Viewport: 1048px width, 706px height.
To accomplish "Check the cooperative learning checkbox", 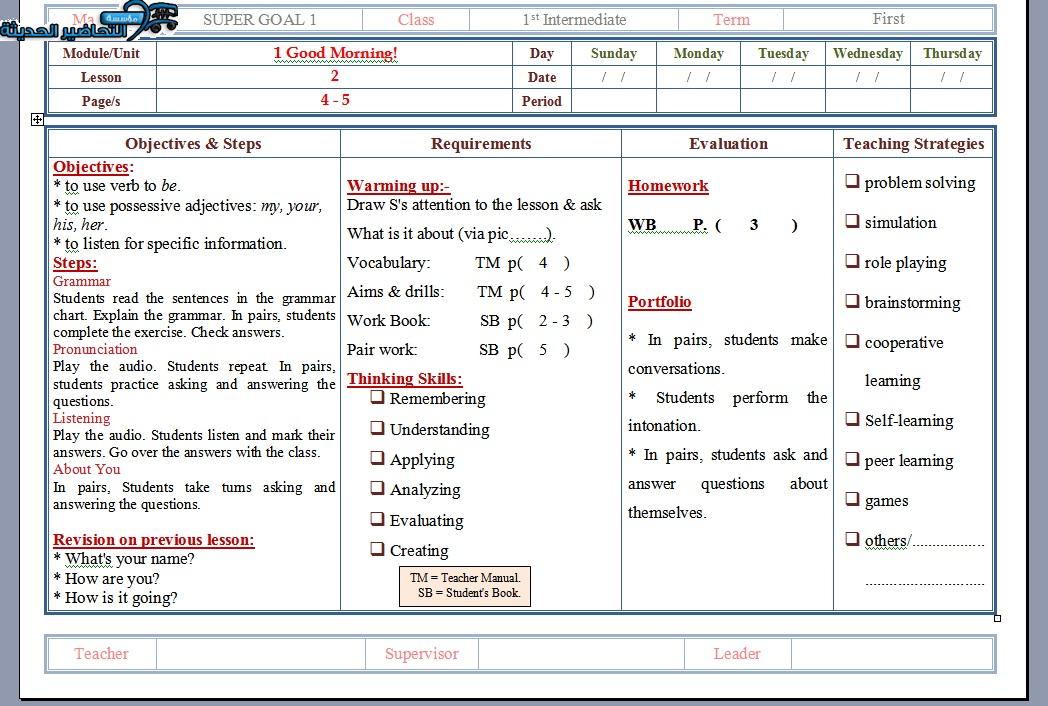I will pyautogui.click(x=852, y=341).
